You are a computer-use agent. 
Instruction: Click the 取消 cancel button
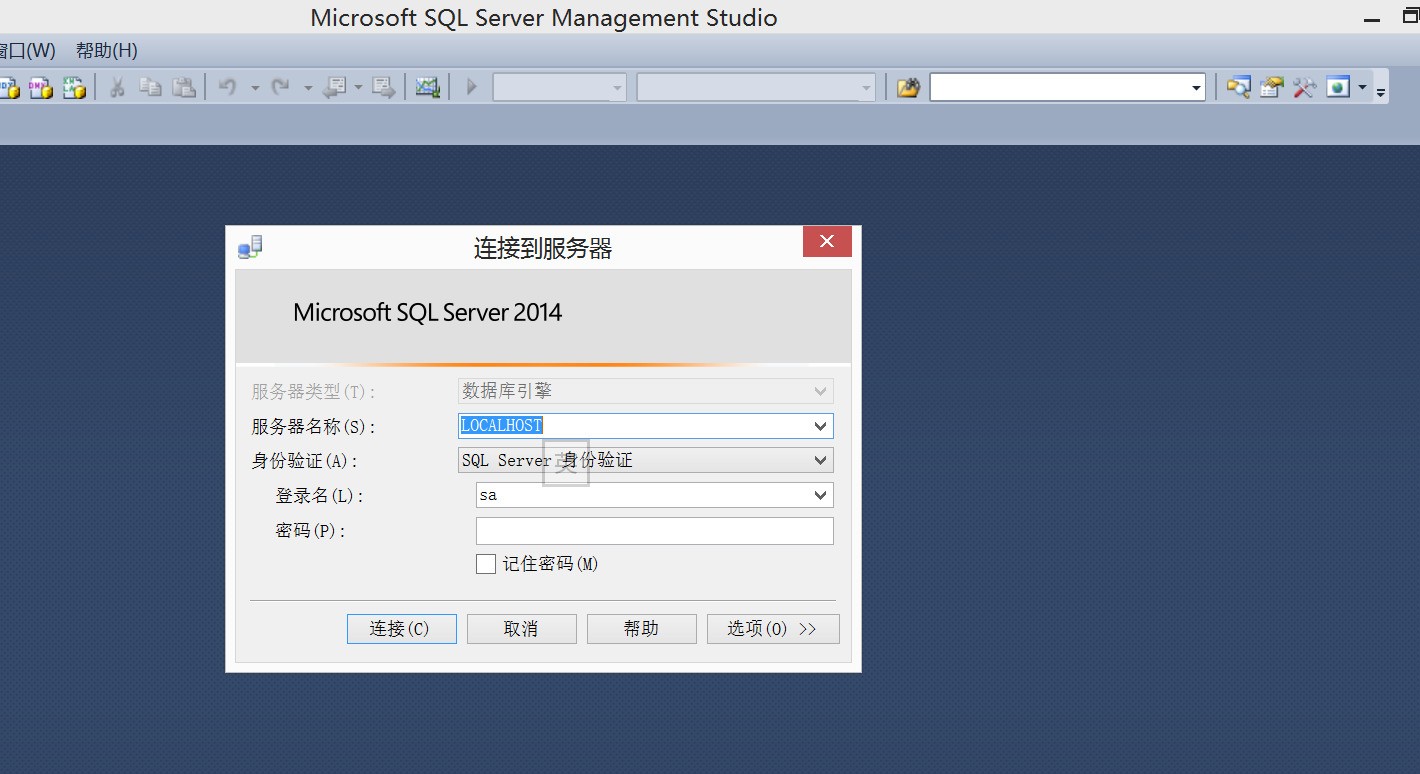point(522,629)
